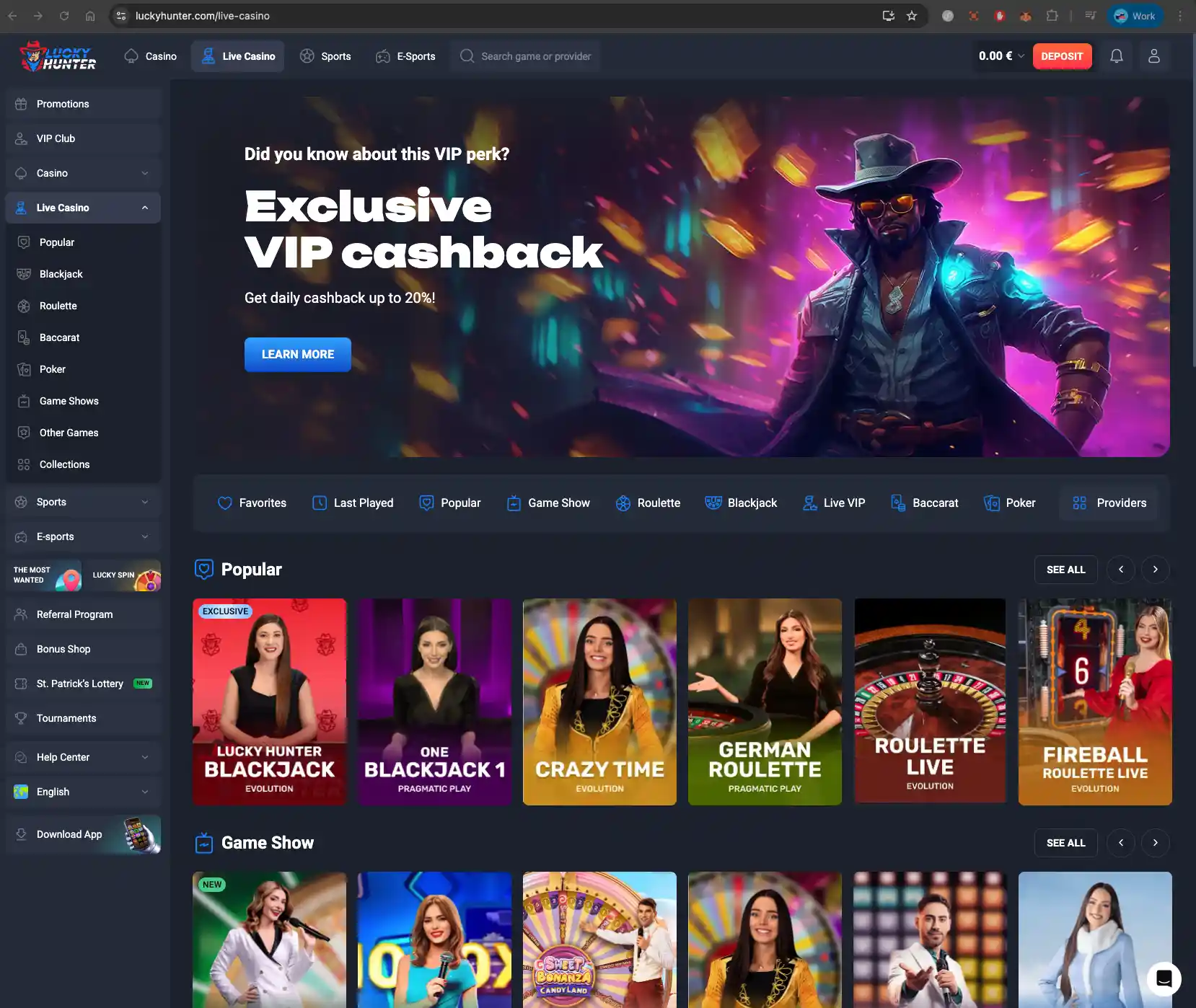This screenshot has width=1196, height=1008.
Task: Collapse the Live Casino sidebar section
Action: (x=83, y=208)
